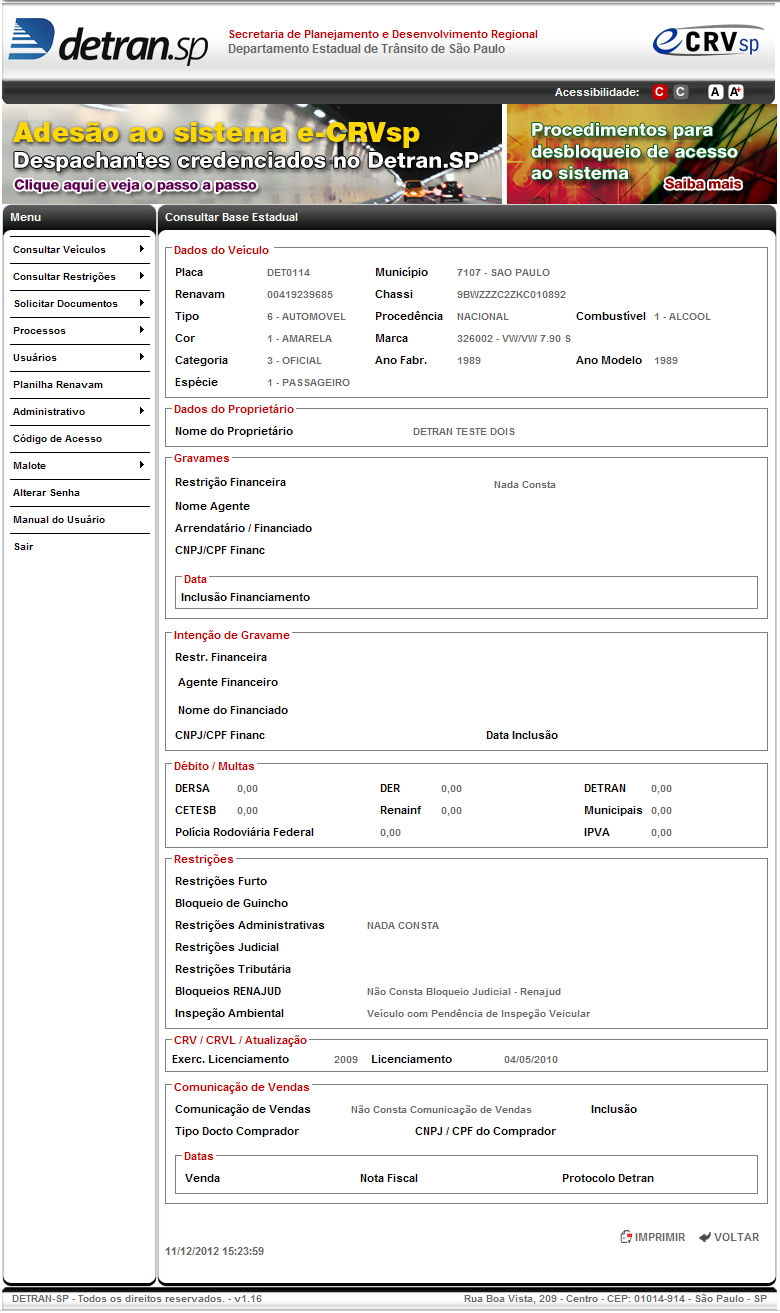Click the detran.sp logo
The image size is (780, 1313).
[108, 42]
